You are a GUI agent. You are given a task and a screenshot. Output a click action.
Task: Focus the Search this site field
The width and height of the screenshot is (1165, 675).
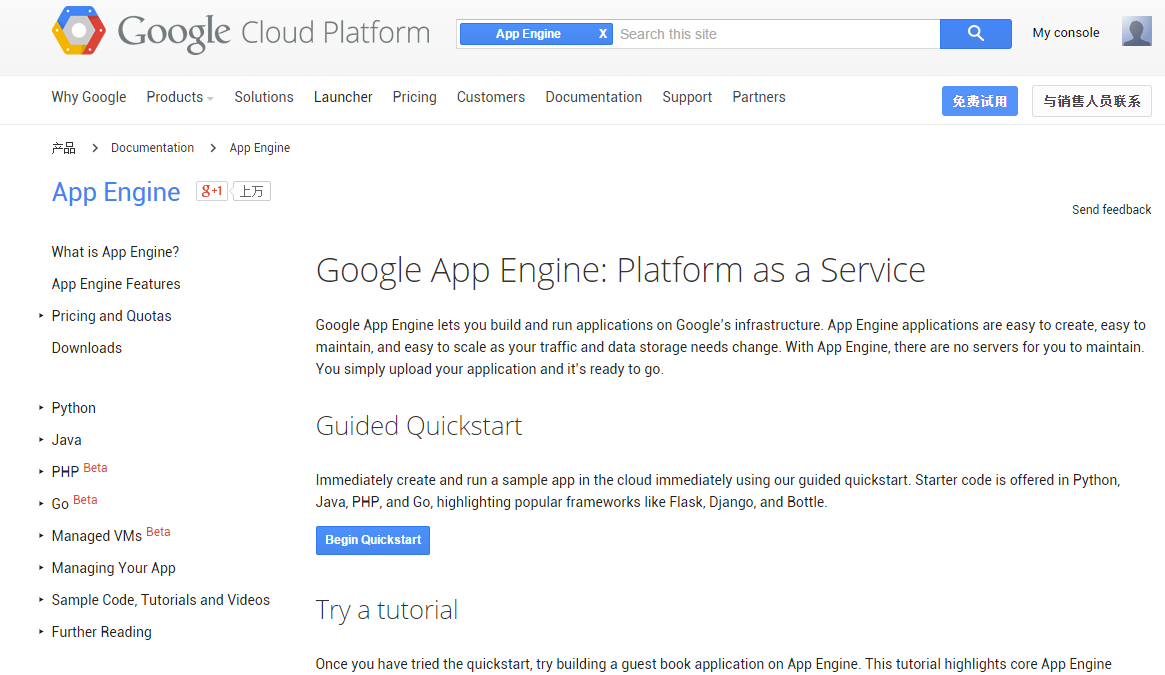click(x=775, y=34)
